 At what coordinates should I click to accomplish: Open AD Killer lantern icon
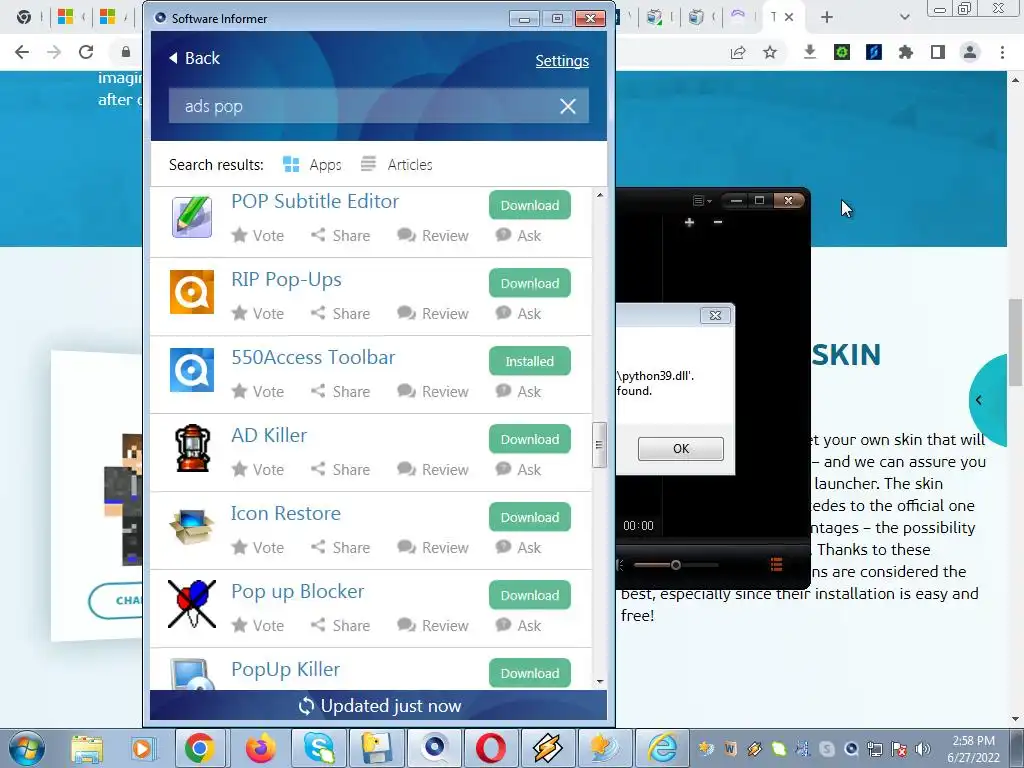coord(192,448)
